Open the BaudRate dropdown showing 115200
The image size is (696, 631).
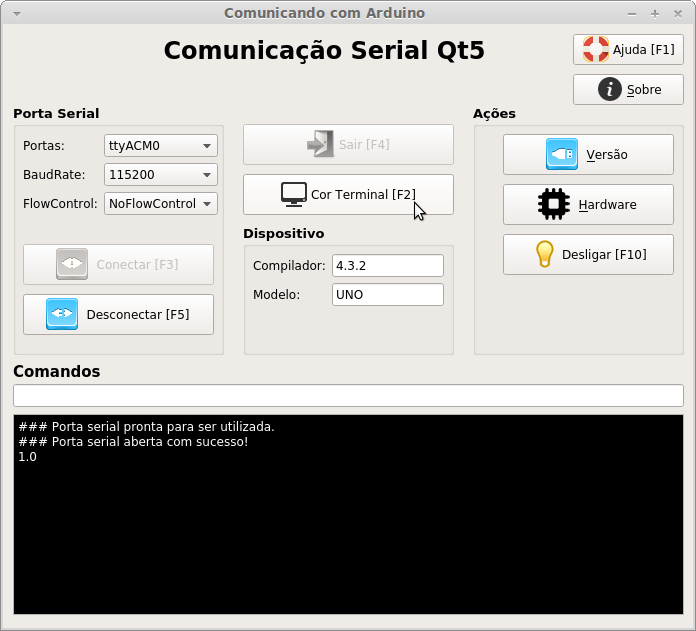coord(160,175)
